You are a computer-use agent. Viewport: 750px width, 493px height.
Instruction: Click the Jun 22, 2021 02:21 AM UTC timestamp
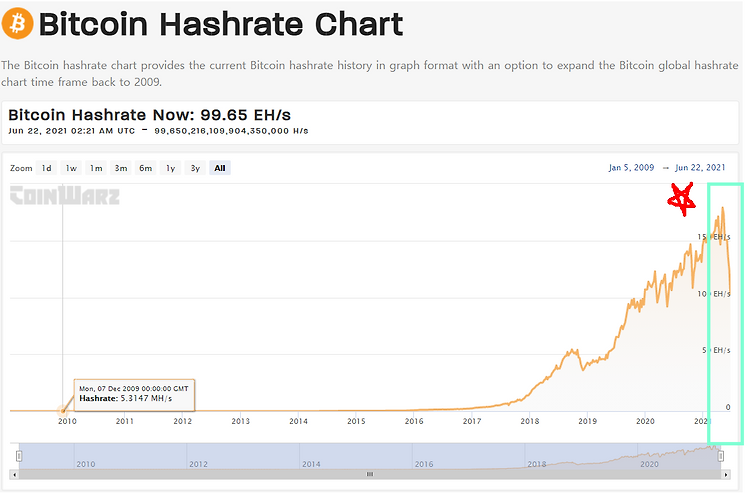(72, 131)
